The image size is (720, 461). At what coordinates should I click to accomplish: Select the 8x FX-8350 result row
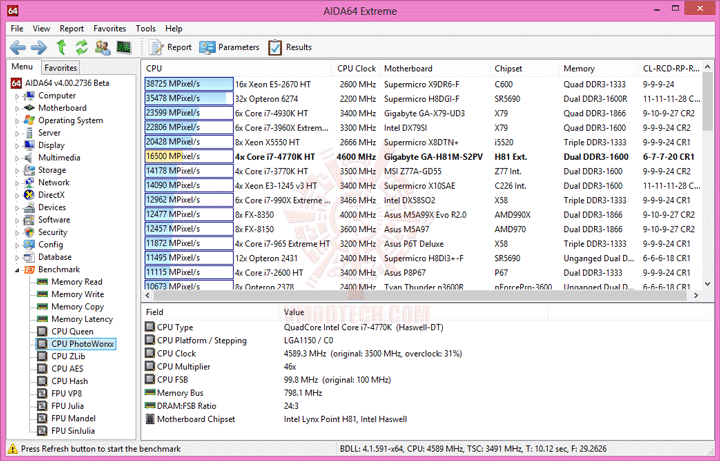click(422, 214)
